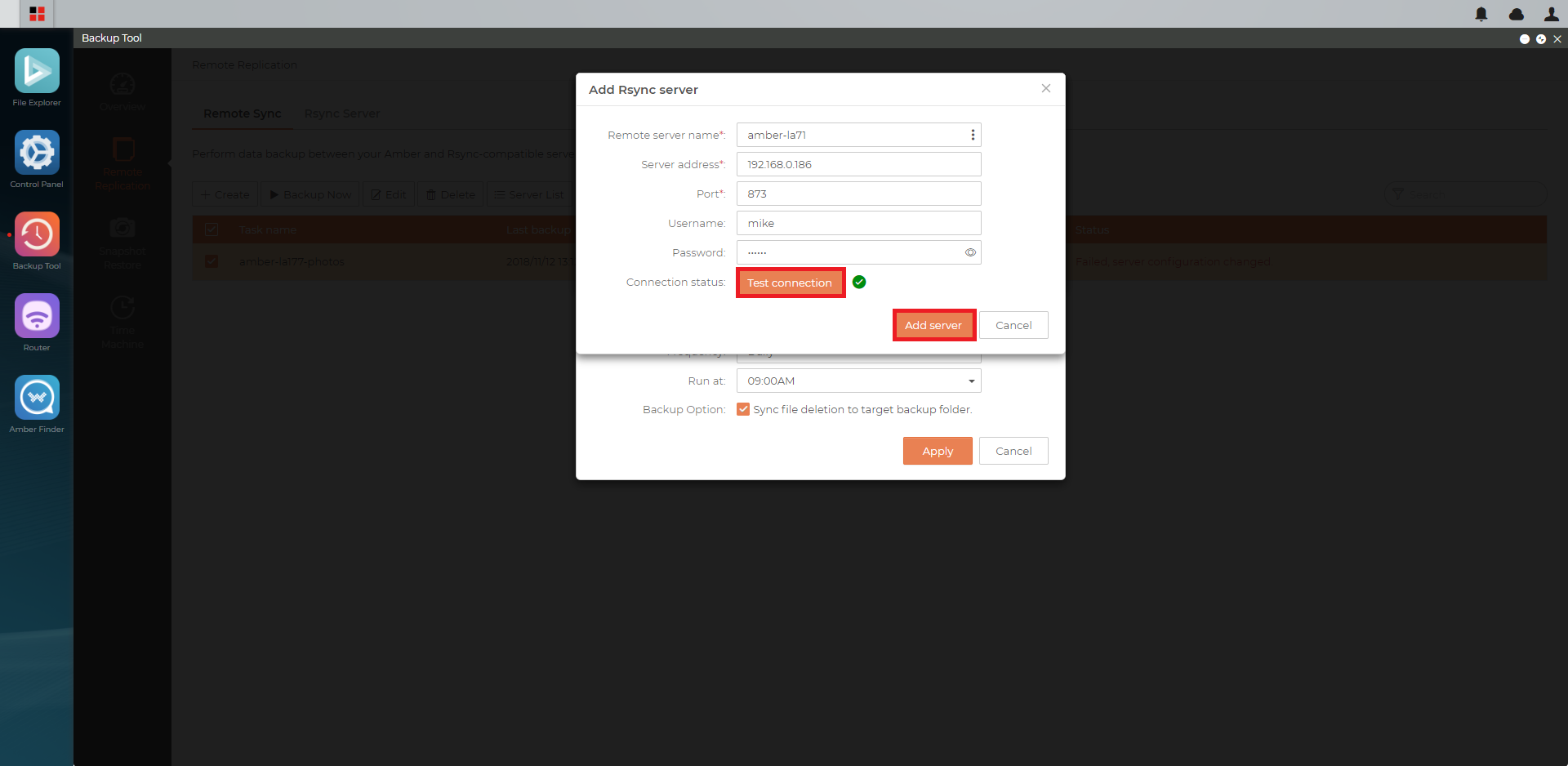Viewport: 1568px width, 766px height.
Task: Open the user account icon
Action: point(1551,14)
